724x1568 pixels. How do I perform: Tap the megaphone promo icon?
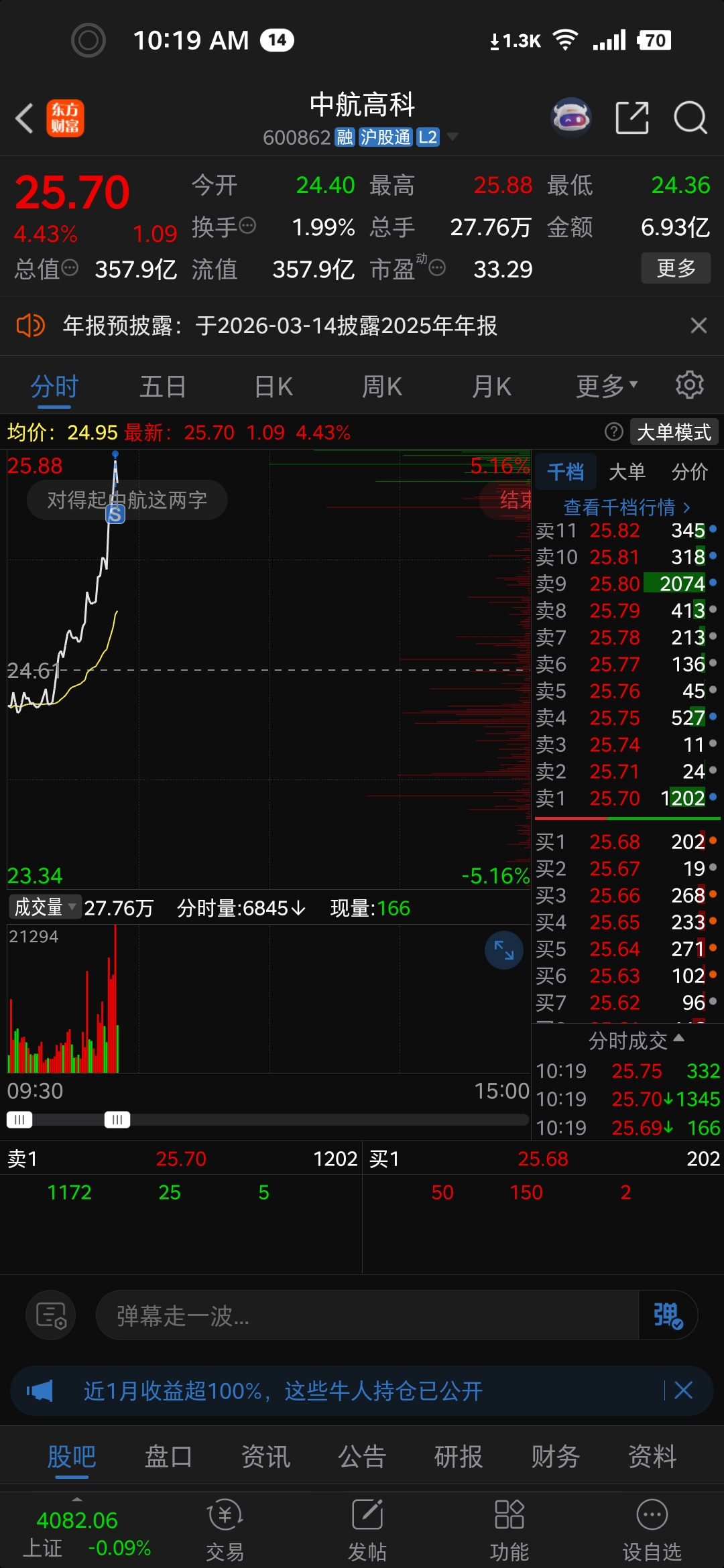pos(40,1391)
